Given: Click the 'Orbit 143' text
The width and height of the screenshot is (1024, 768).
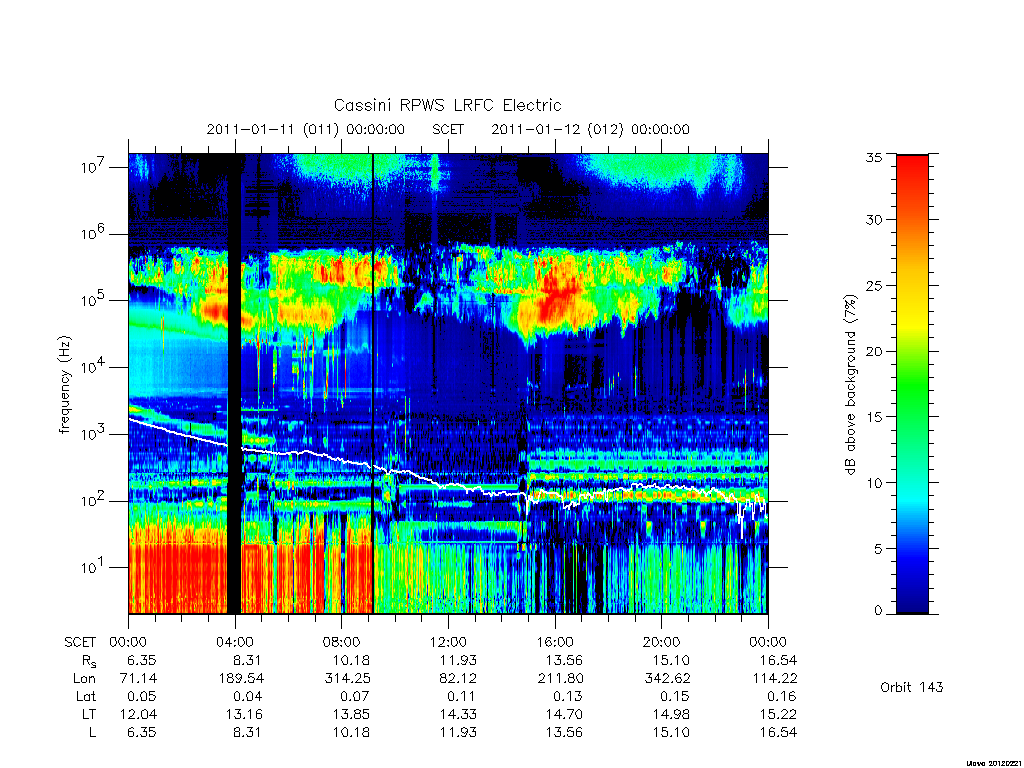Looking at the screenshot, I should click(x=912, y=687).
